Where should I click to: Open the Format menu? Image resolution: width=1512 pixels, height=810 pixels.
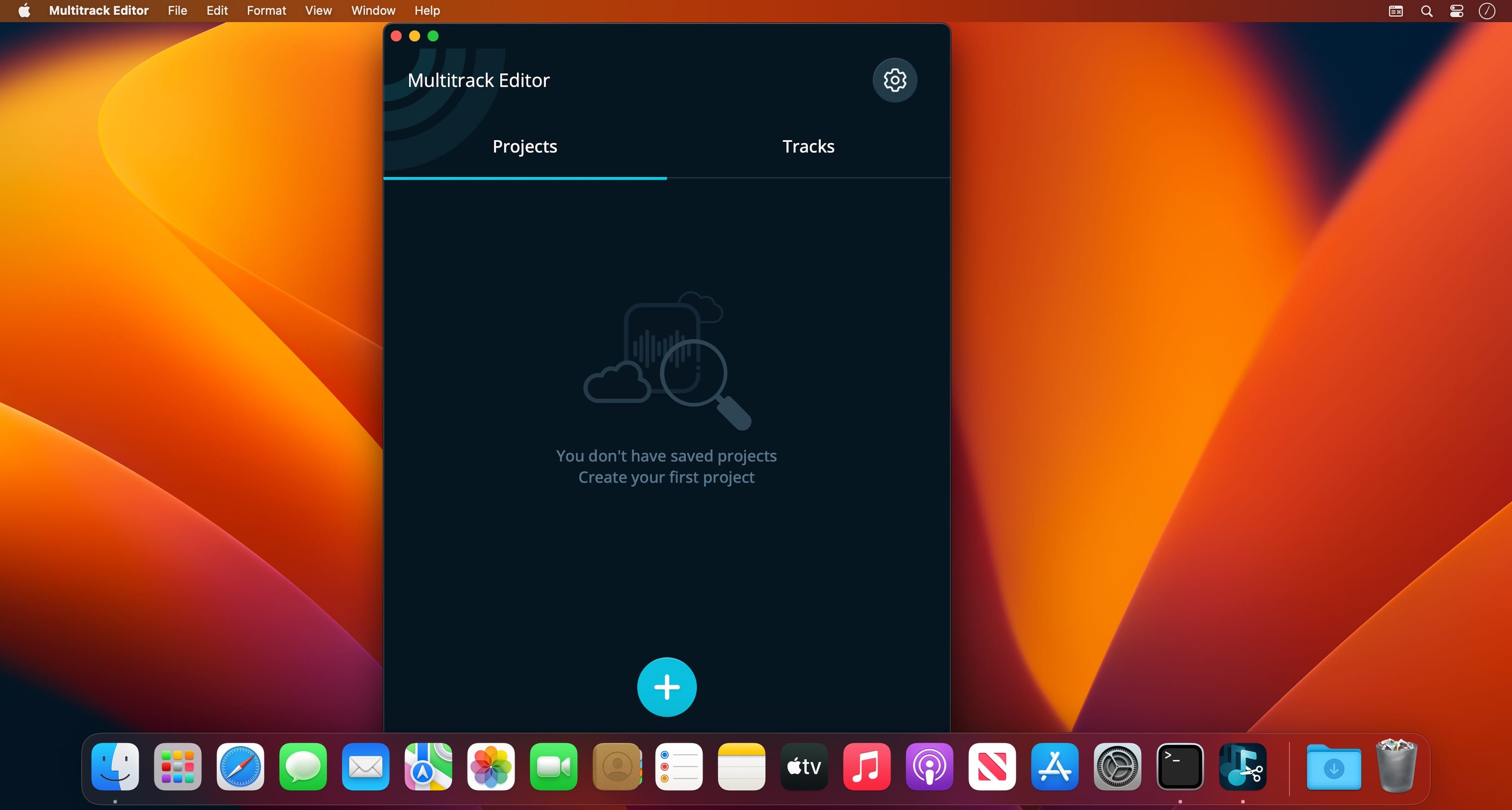click(266, 11)
